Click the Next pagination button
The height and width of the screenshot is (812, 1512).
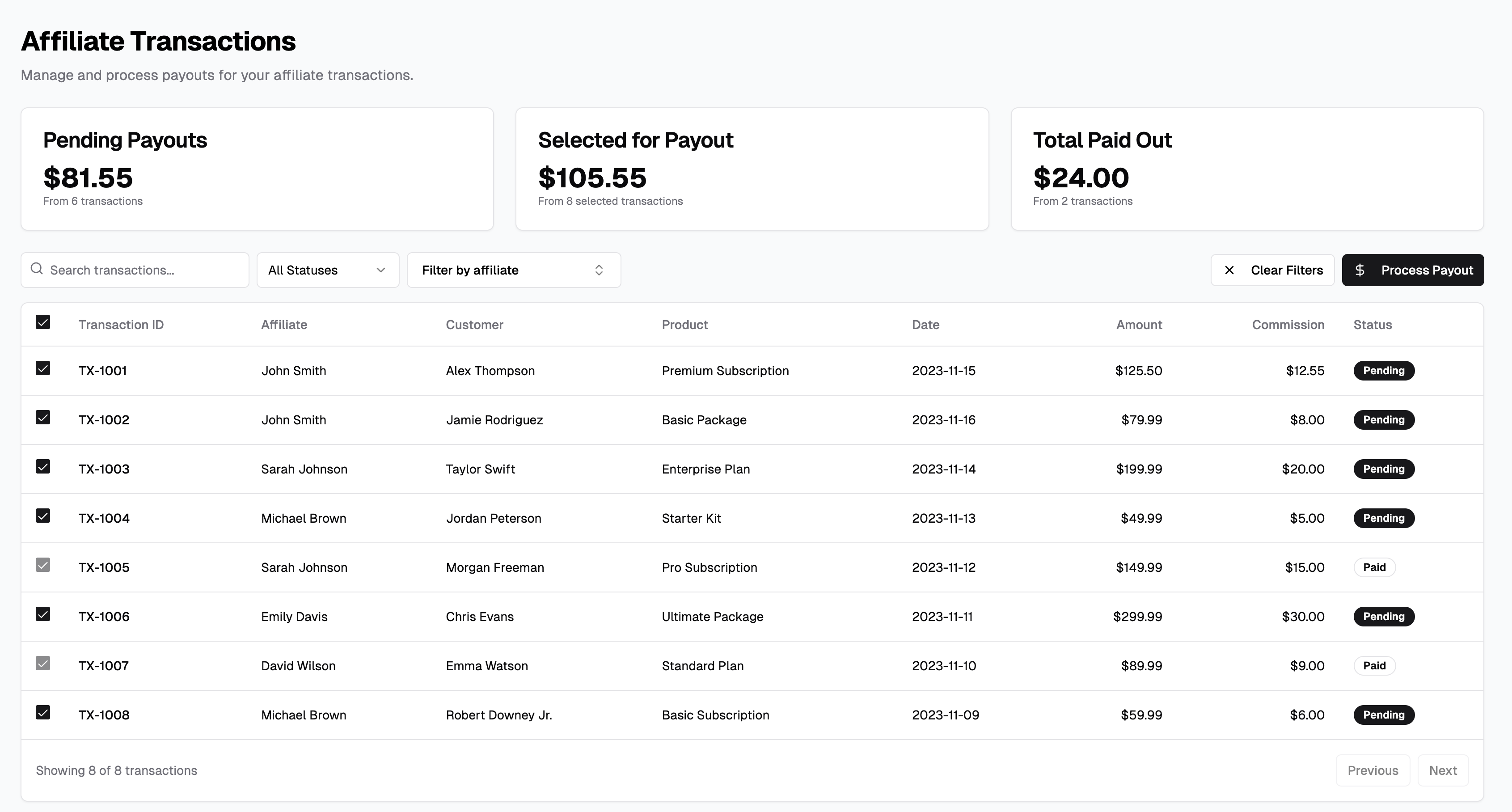(x=1443, y=770)
